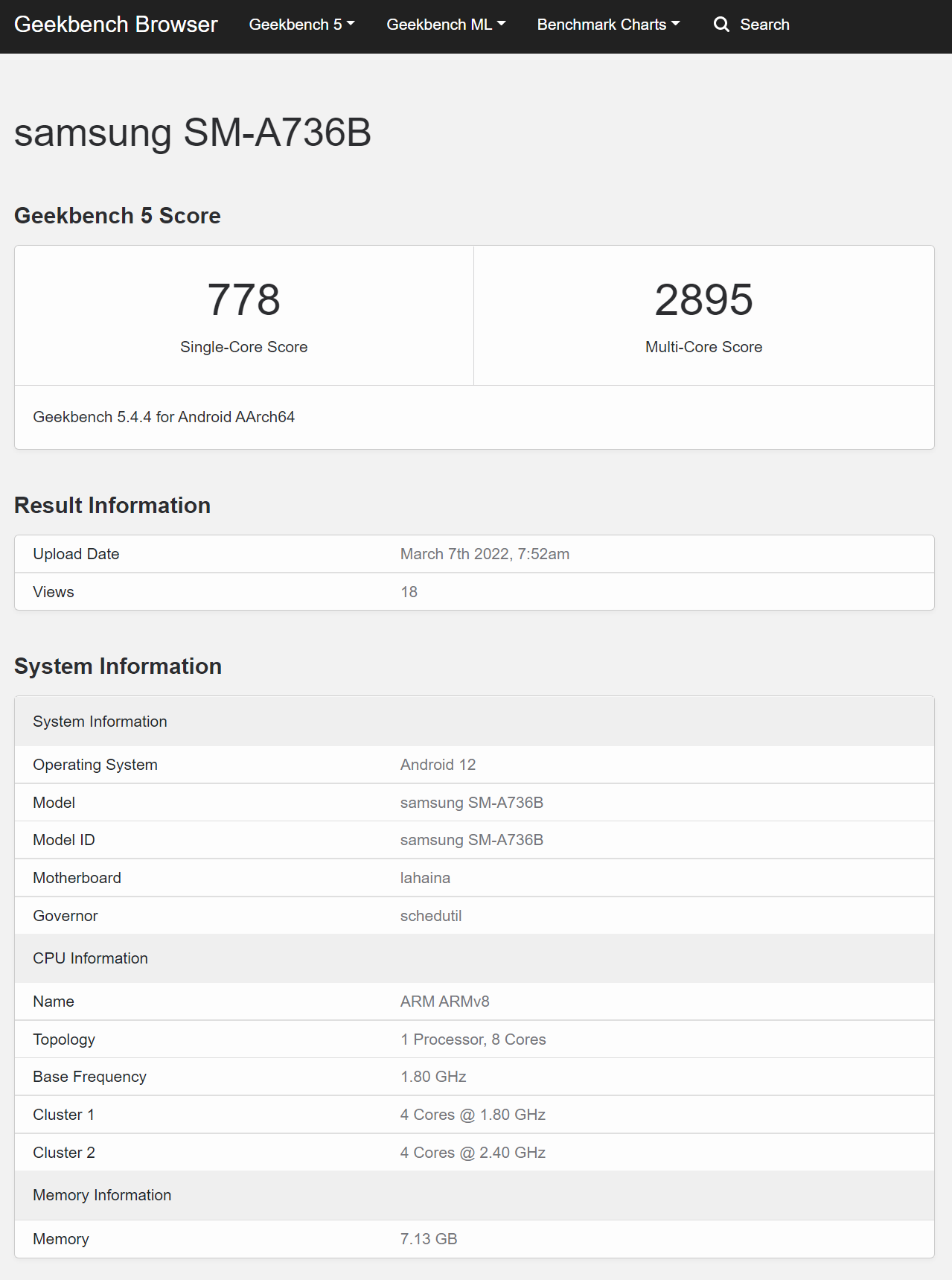Click the Single-Core Score label

(244, 347)
